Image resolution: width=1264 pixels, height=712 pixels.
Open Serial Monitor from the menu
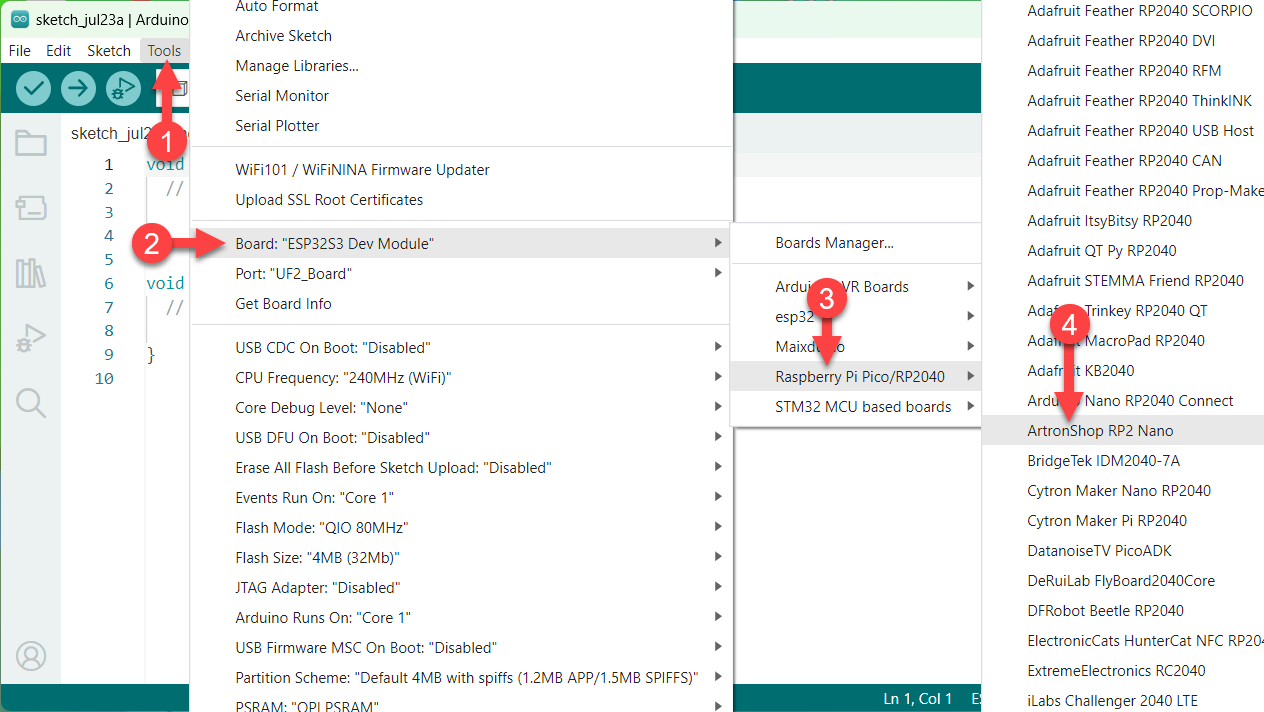[461, 96]
